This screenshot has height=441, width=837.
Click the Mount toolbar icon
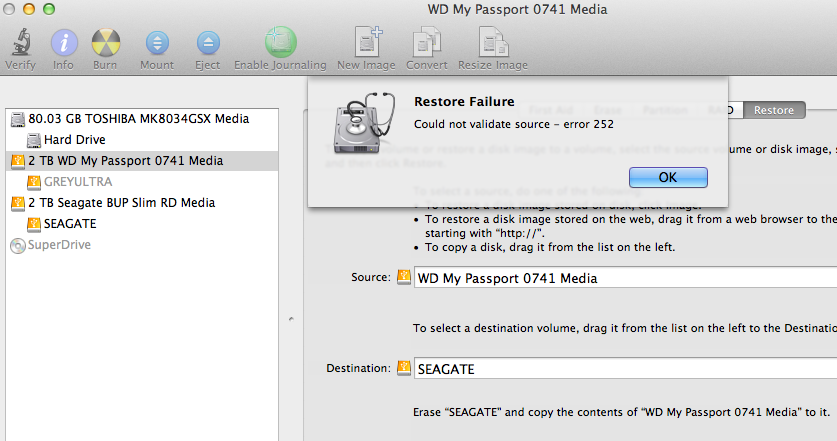point(157,43)
